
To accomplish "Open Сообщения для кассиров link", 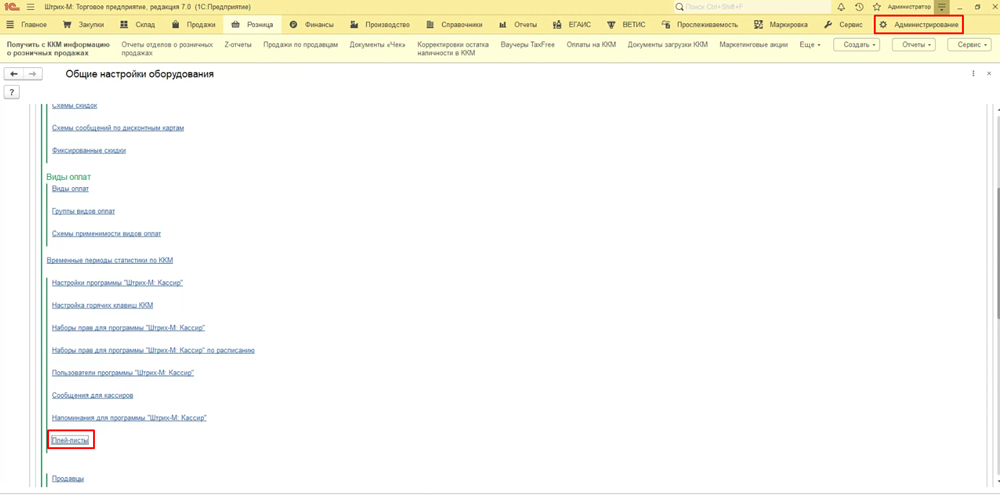I will tap(92, 395).
